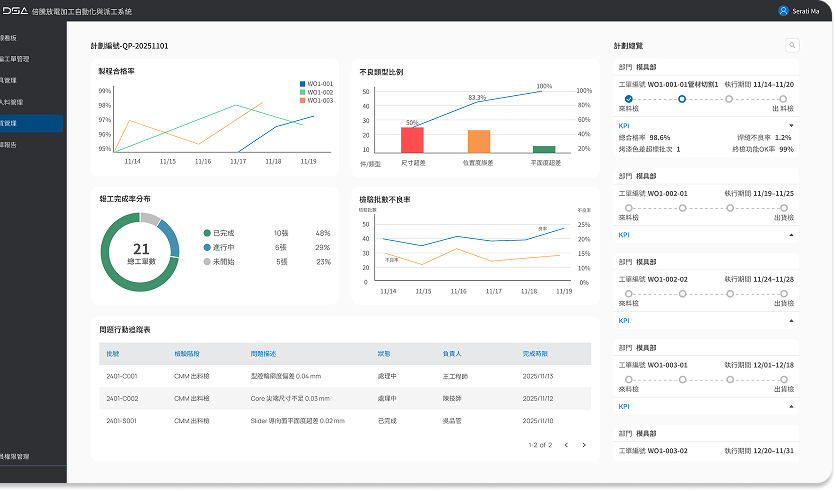Toggle WO1-002 series in yield chart legend
This screenshot has height=491, width=836.
(x=316, y=92)
